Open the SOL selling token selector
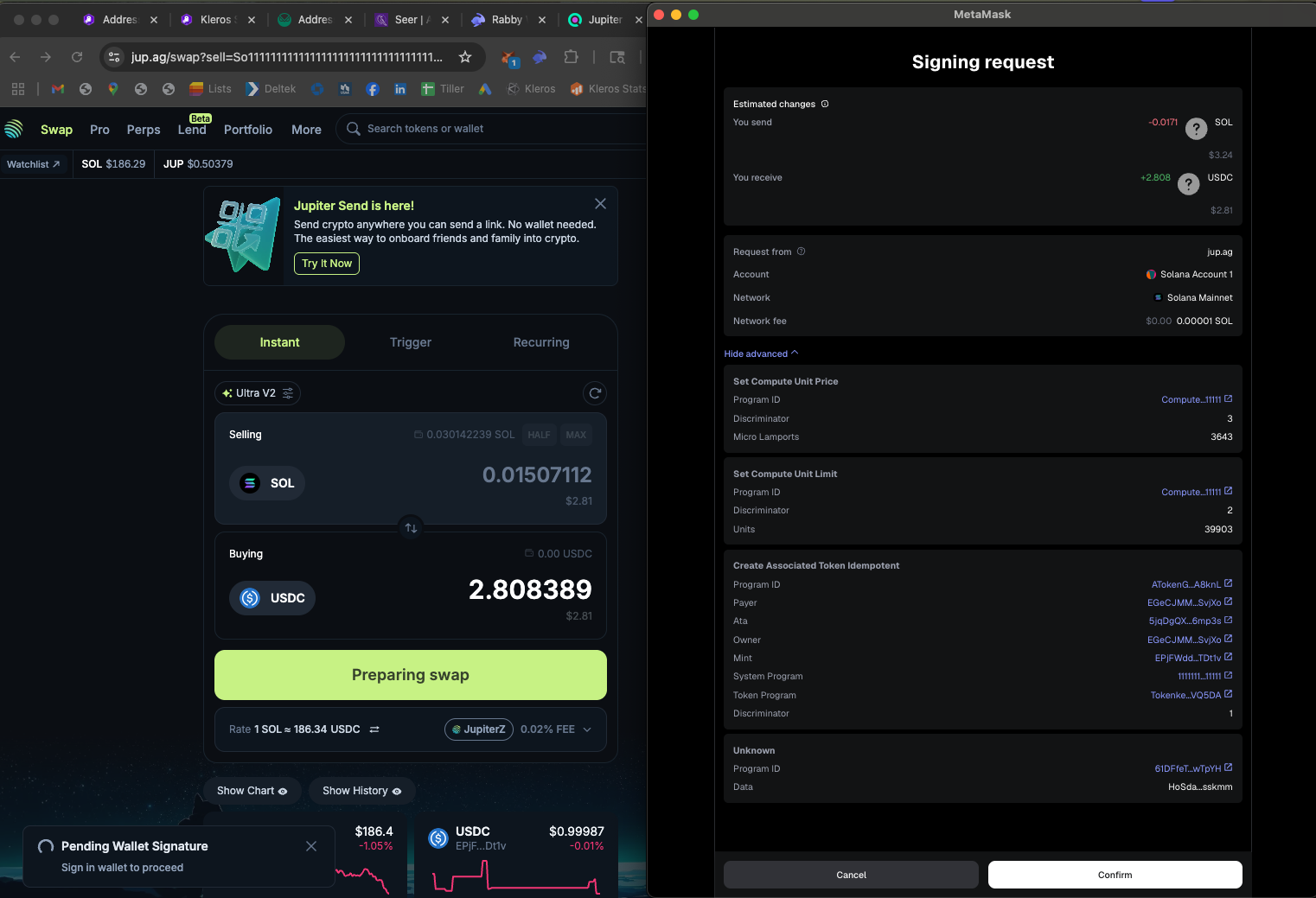Viewport: 1316px width, 898px height. pyautogui.click(x=267, y=483)
